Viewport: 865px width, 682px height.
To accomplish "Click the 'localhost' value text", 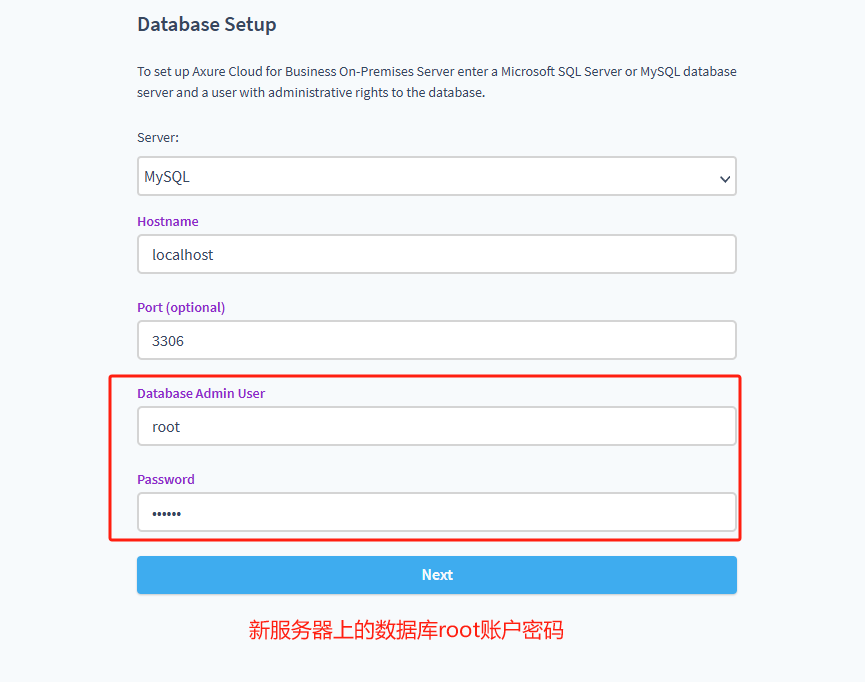I will click(x=183, y=255).
